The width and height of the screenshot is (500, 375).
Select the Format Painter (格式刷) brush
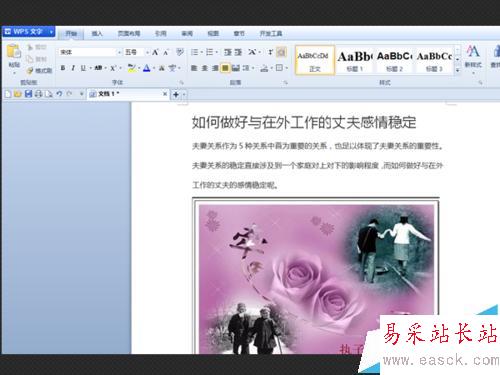[30, 70]
